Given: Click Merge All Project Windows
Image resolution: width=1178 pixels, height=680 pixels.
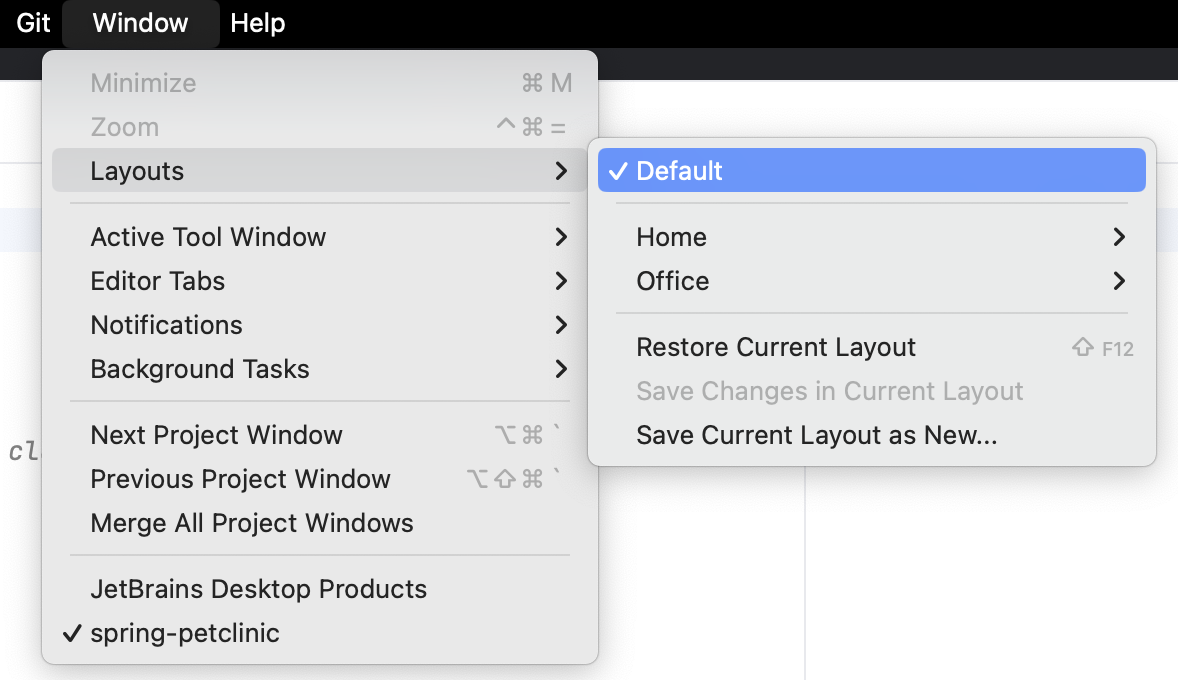Looking at the screenshot, I should (x=252, y=522).
